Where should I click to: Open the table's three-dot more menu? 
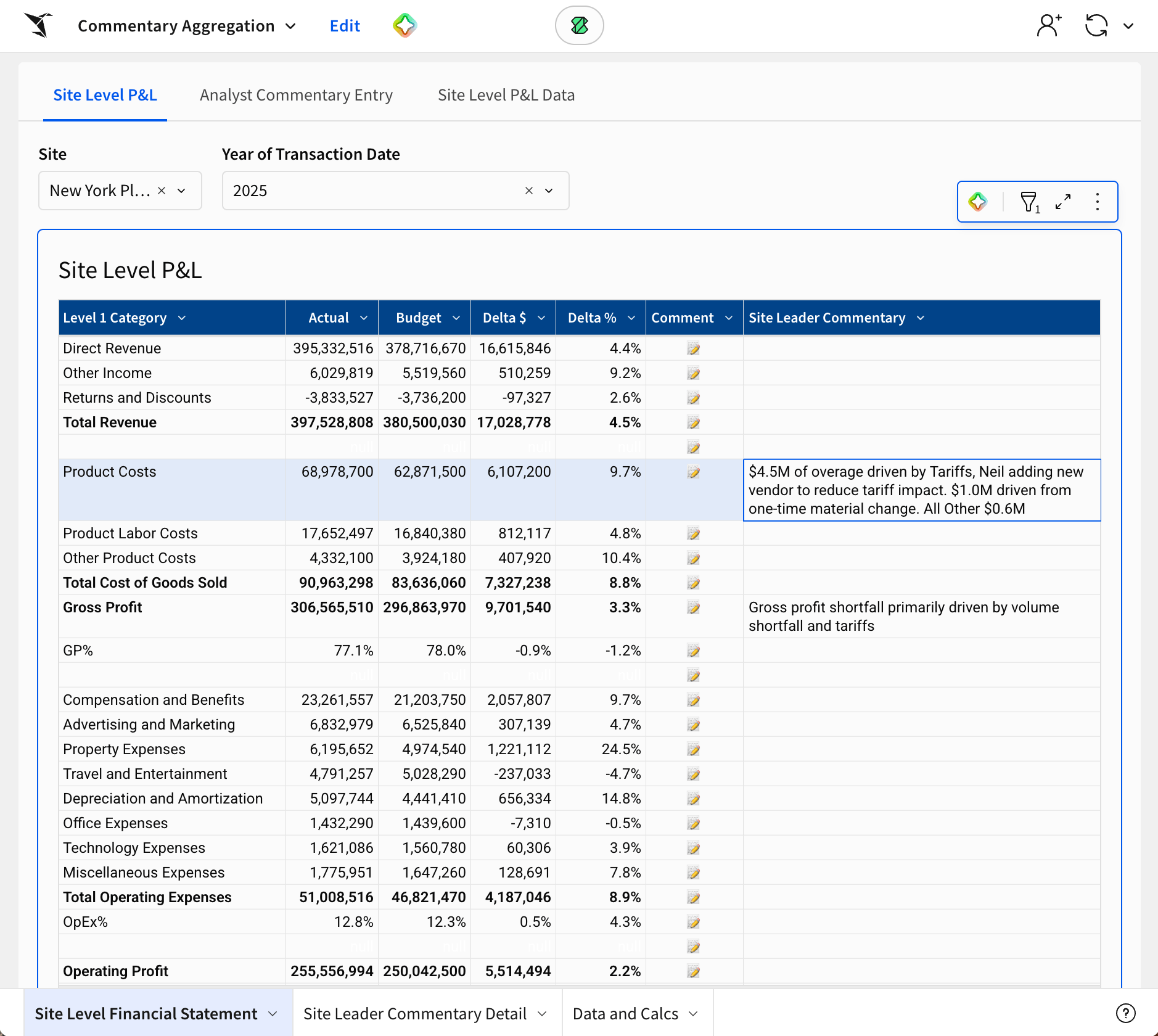[x=1098, y=202]
